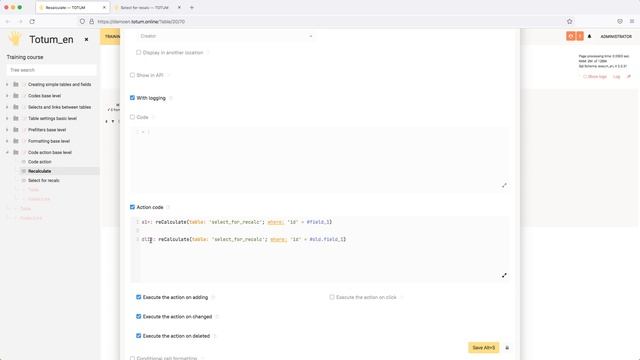
Task: Bookmark this page with the star icon
Action: click(x=569, y=21)
